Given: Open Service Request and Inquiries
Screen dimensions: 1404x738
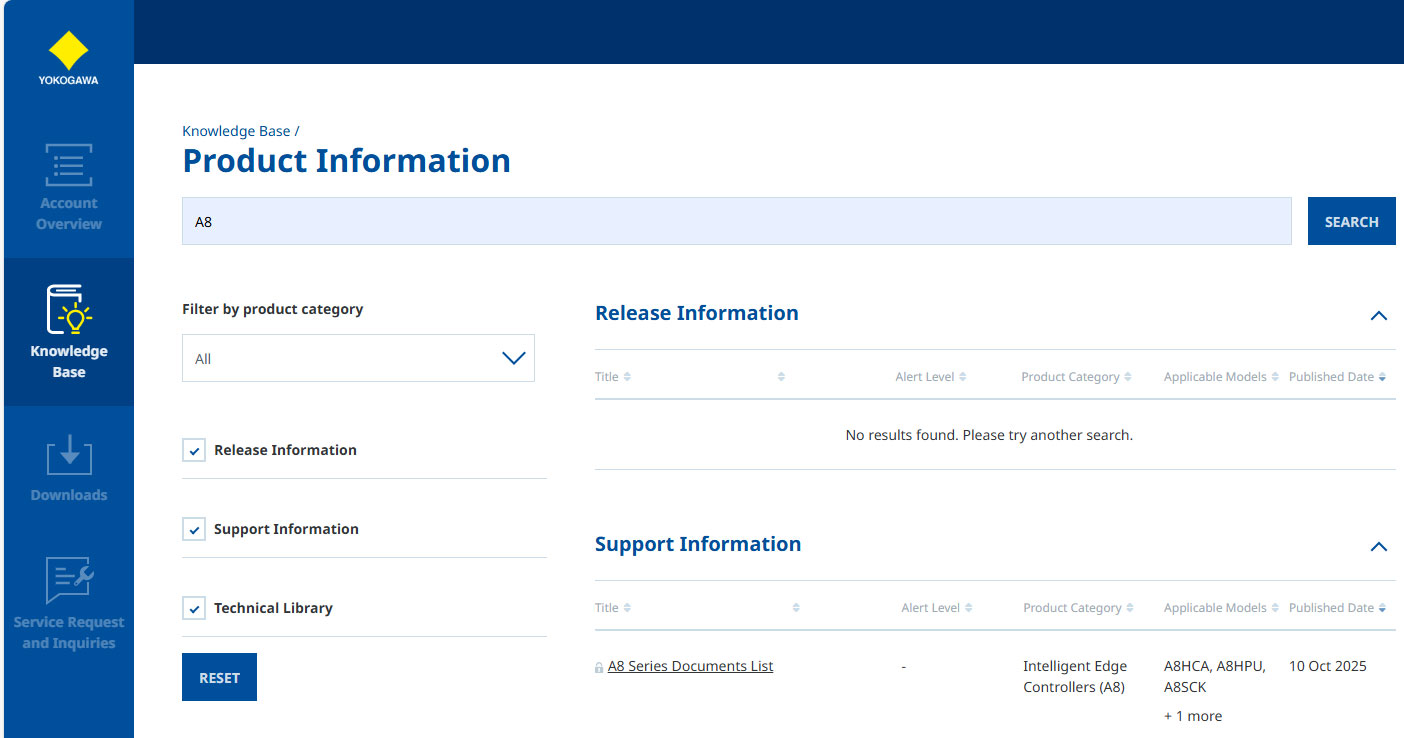Looking at the screenshot, I should tap(68, 605).
